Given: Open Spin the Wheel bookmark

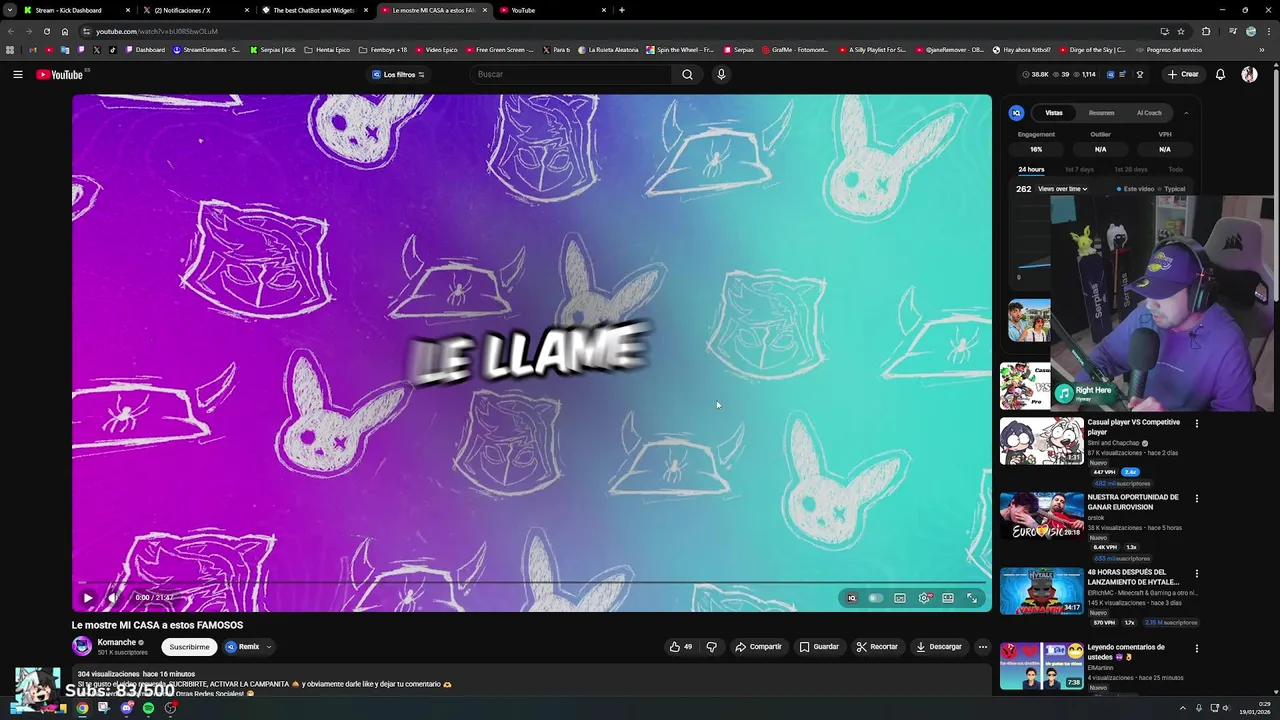Looking at the screenshot, I should (x=680, y=50).
